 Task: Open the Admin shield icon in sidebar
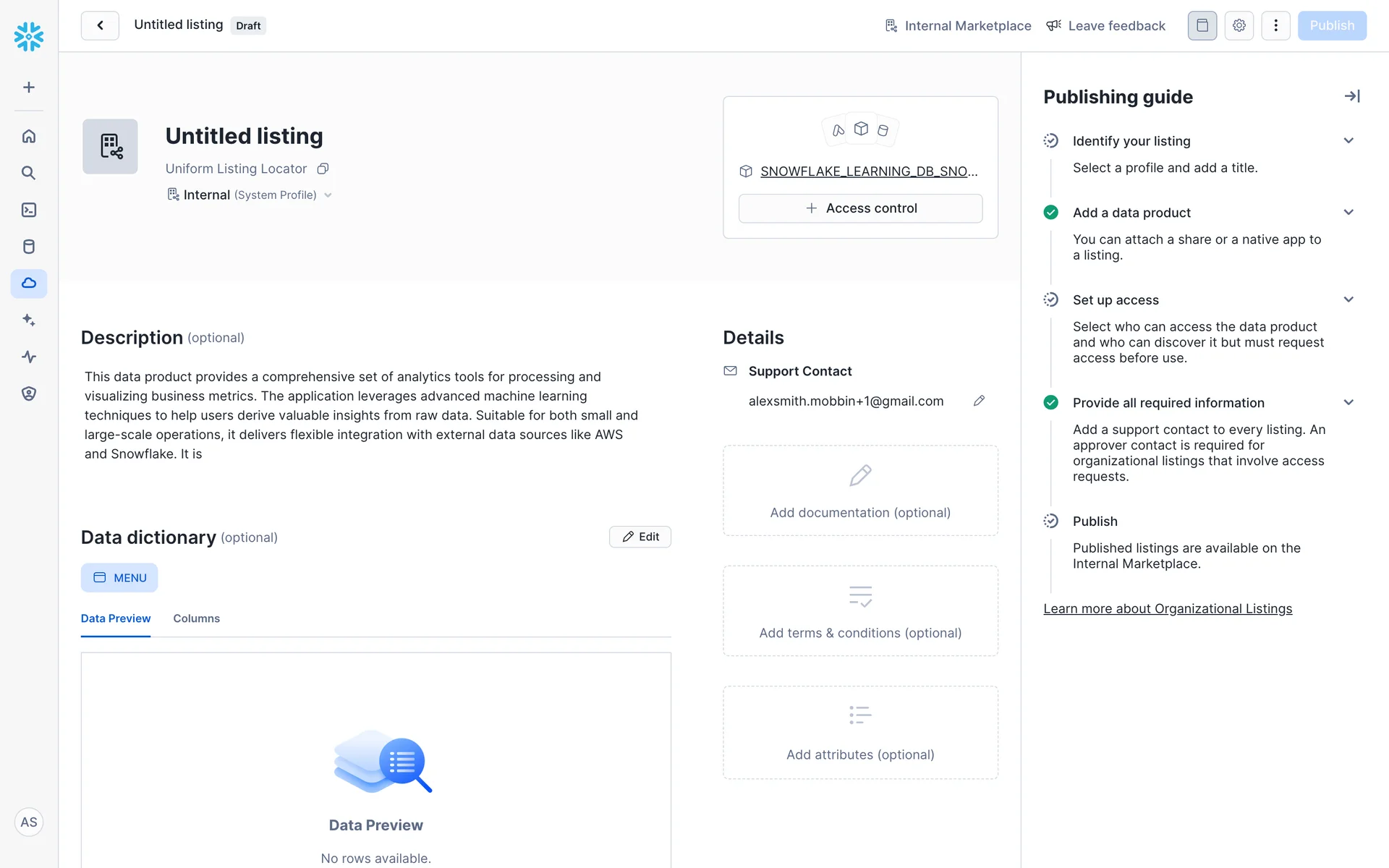pos(29,393)
